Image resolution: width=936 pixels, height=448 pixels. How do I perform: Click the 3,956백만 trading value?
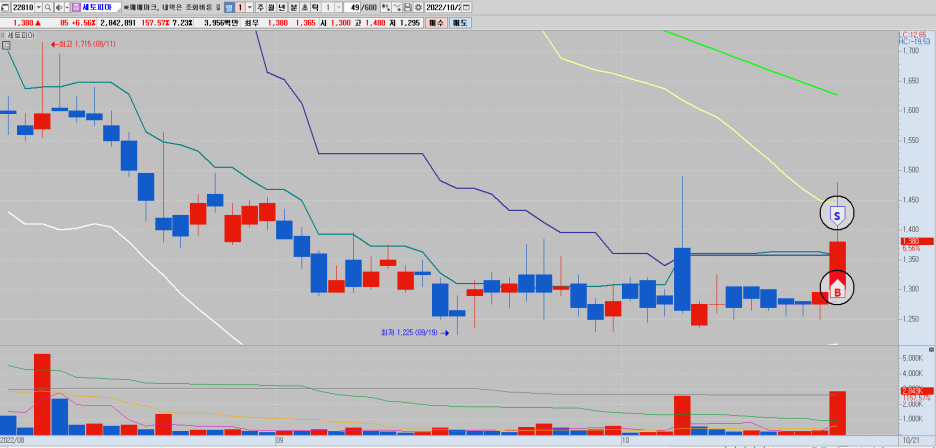click(x=220, y=23)
